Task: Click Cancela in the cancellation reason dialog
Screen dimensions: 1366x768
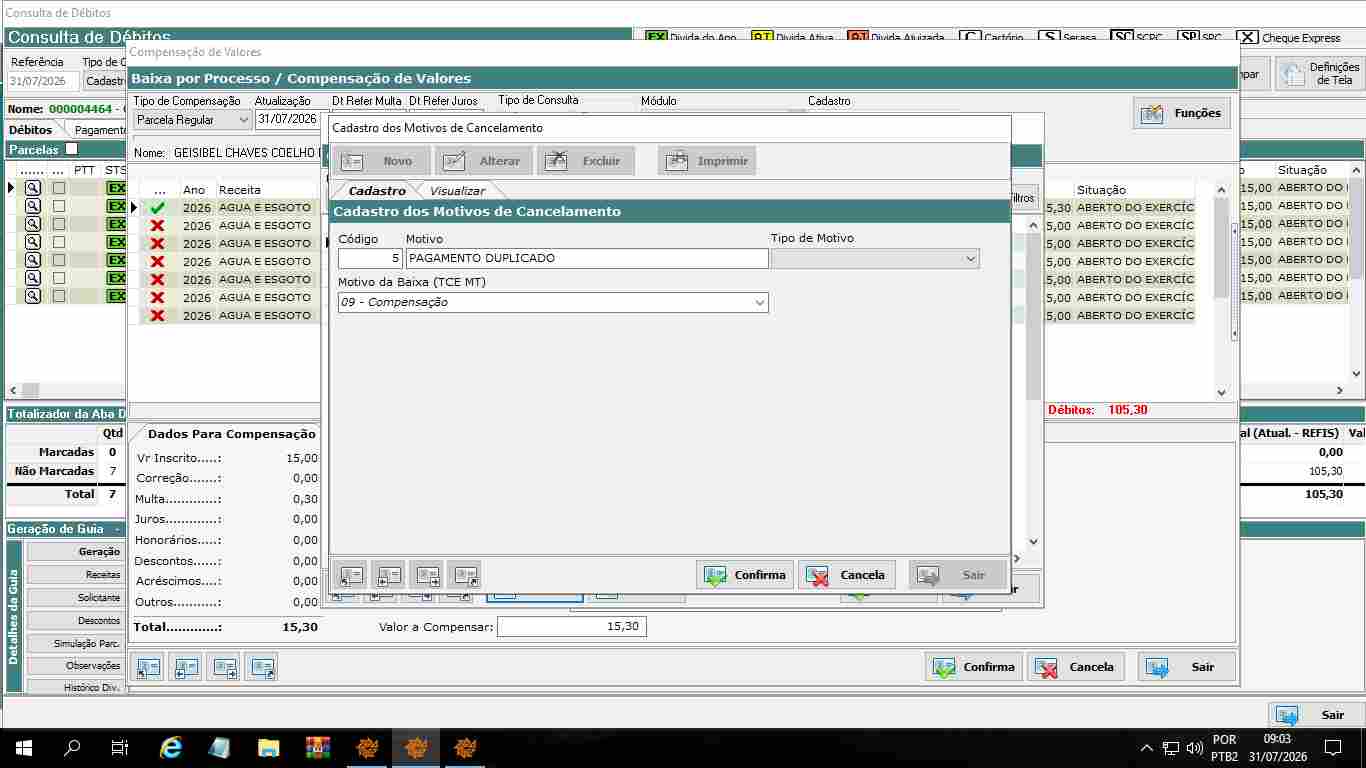Action: (847, 575)
